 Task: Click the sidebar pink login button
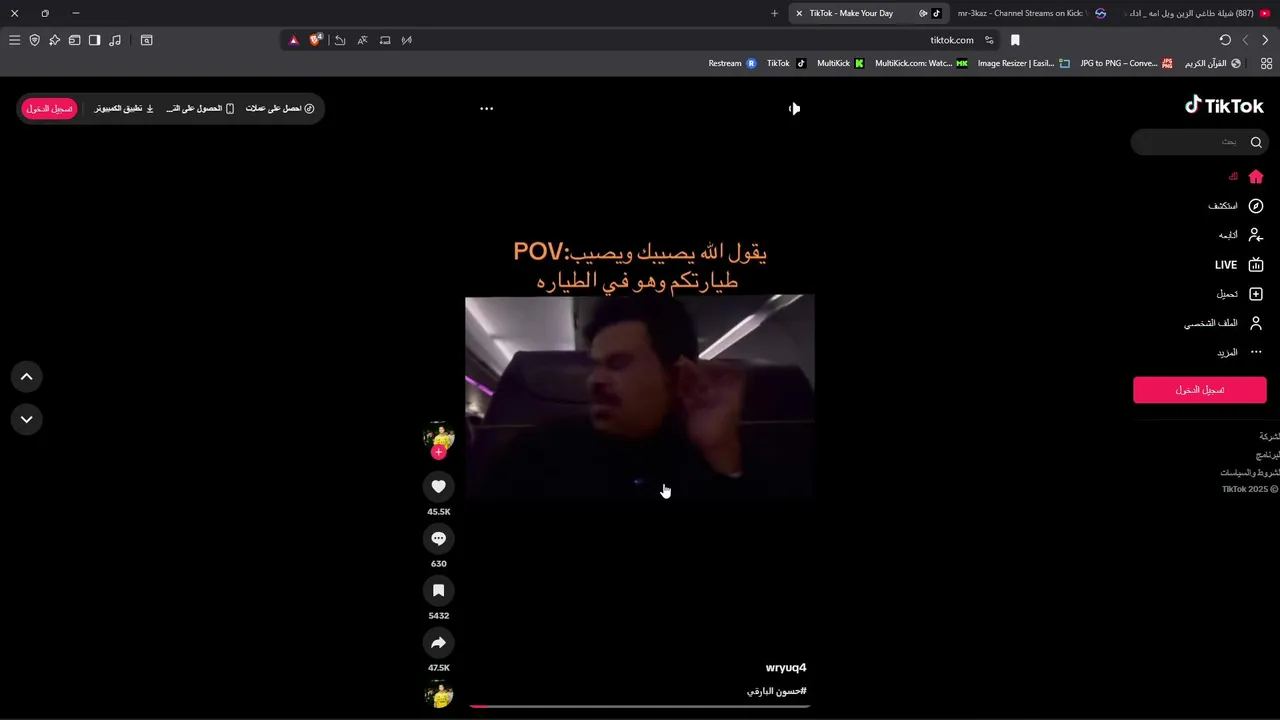[1199, 390]
